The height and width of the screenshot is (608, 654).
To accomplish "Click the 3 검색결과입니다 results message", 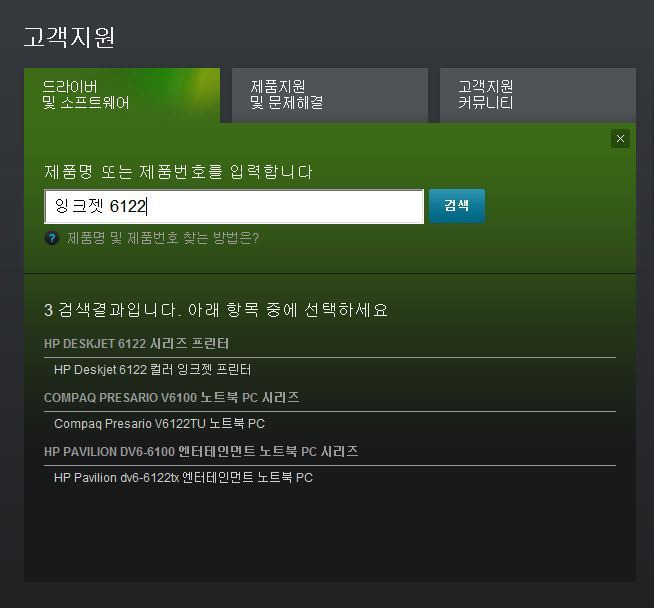I will point(216,310).
